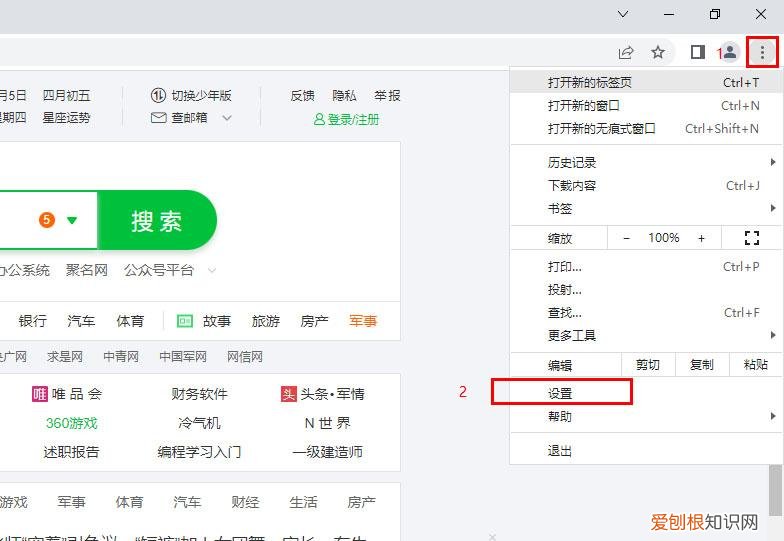The width and height of the screenshot is (784, 541).
Task: Choose 投射... in the menu
Action: (x=644, y=290)
